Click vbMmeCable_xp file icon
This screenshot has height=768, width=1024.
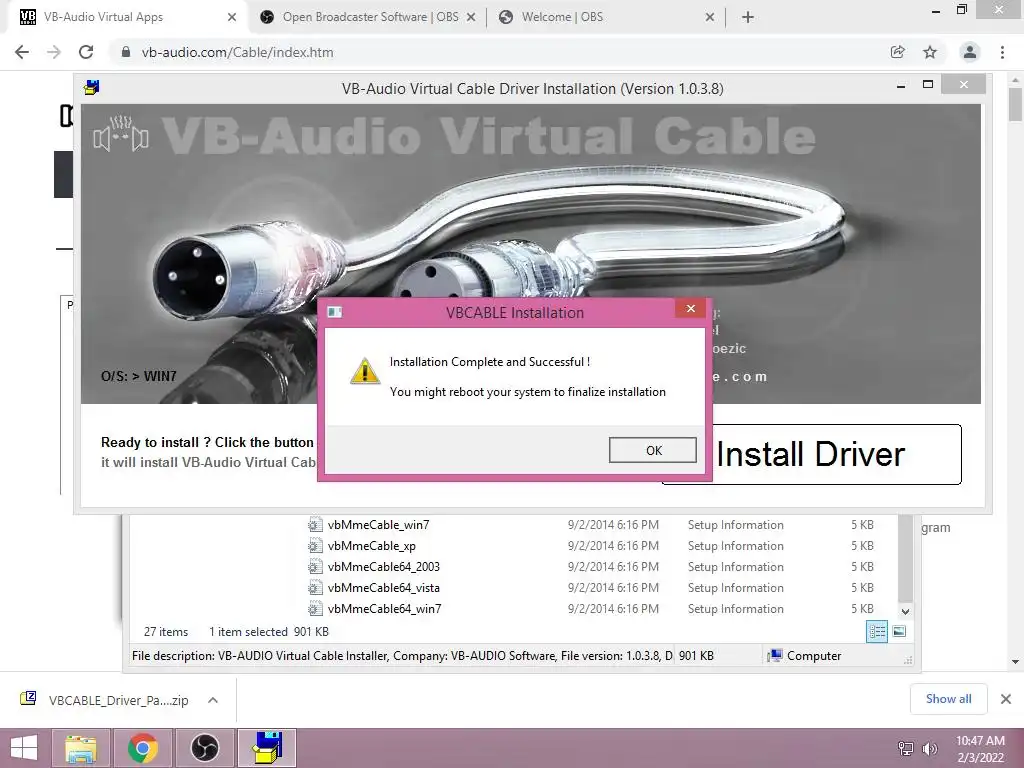(315, 545)
